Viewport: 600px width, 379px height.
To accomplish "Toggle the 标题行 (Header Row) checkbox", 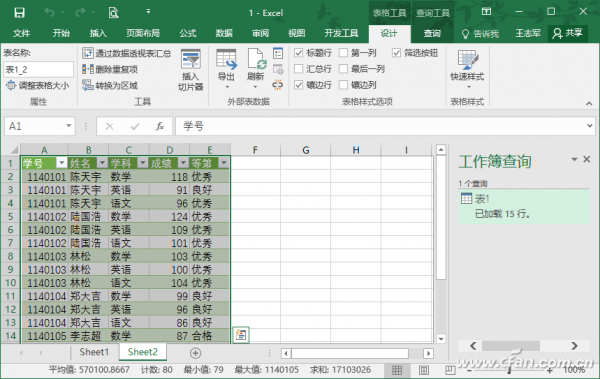I will 298,53.
